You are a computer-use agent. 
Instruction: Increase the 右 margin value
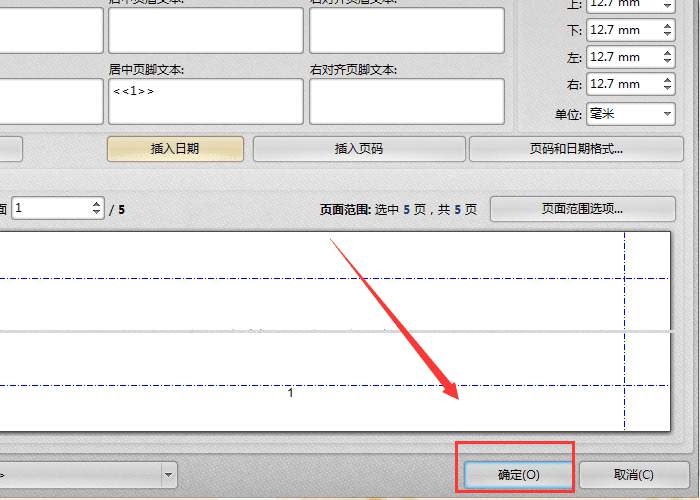click(x=667, y=80)
